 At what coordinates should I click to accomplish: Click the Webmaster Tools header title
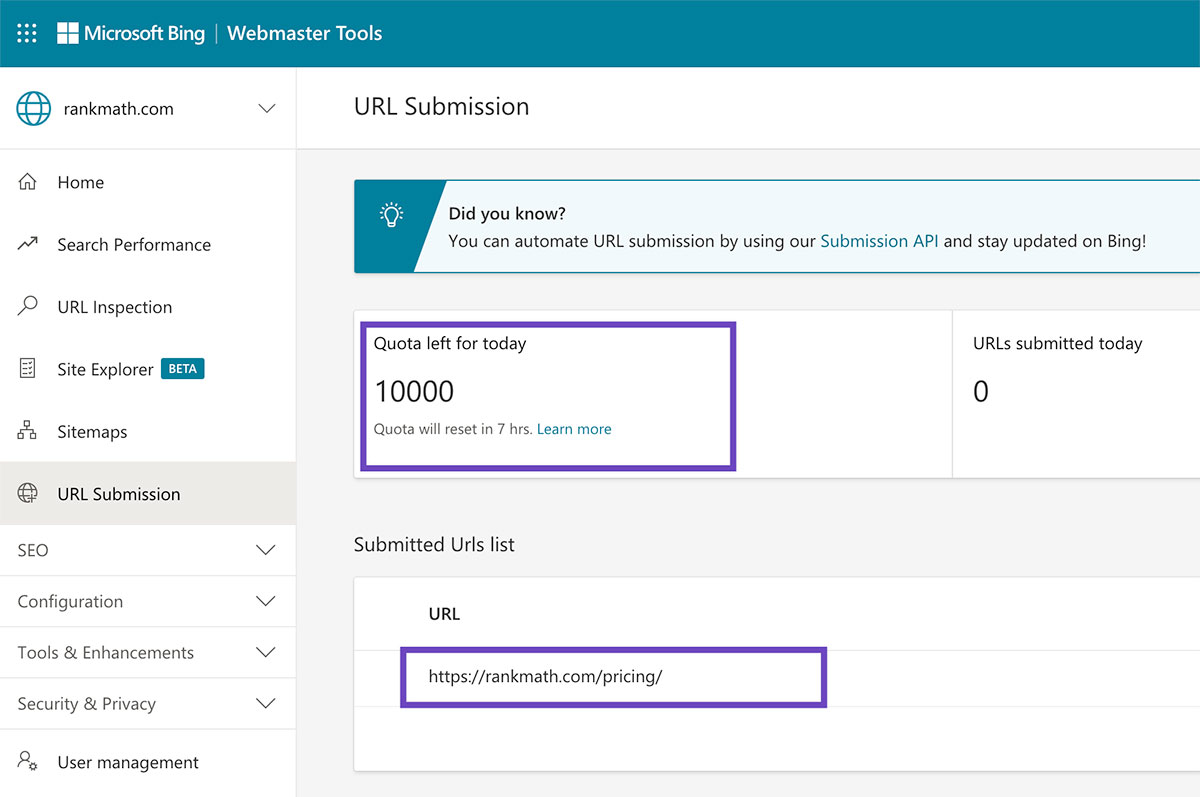pyautogui.click(x=305, y=33)
